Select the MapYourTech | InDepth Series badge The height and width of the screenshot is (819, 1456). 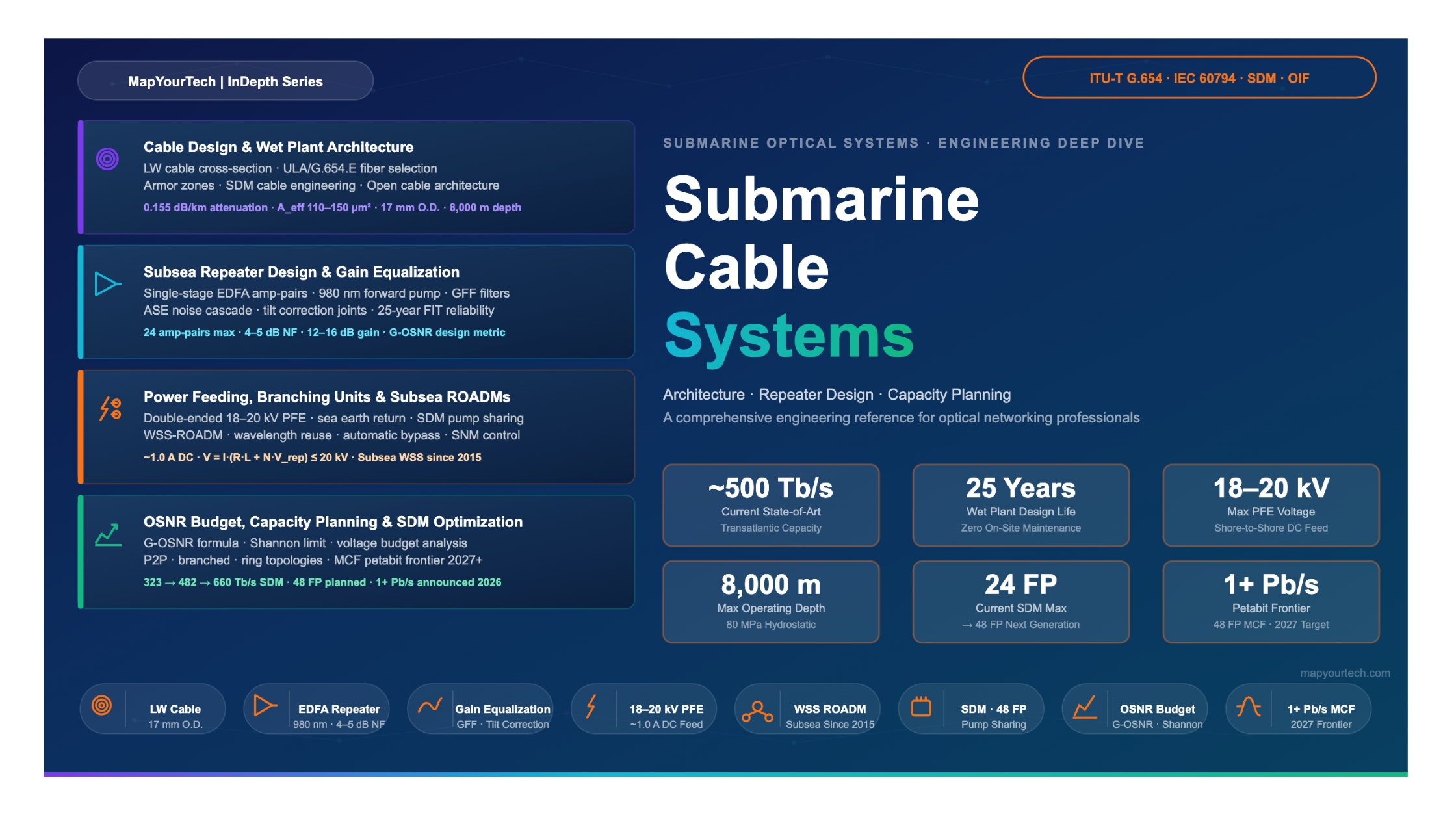pyautogui.click(x=226, y=81)
